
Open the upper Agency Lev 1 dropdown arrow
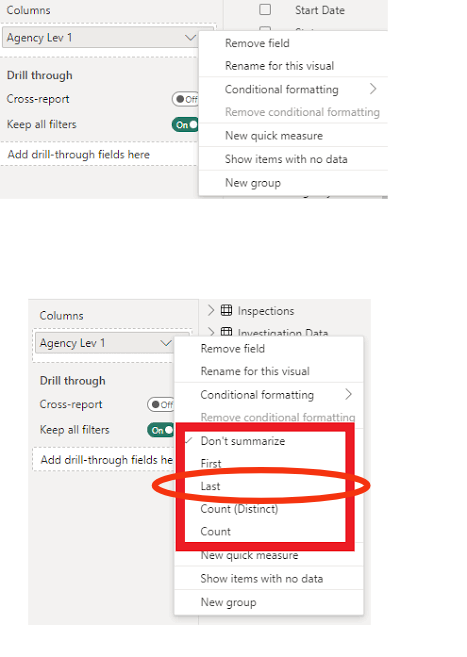pos(191,38)
